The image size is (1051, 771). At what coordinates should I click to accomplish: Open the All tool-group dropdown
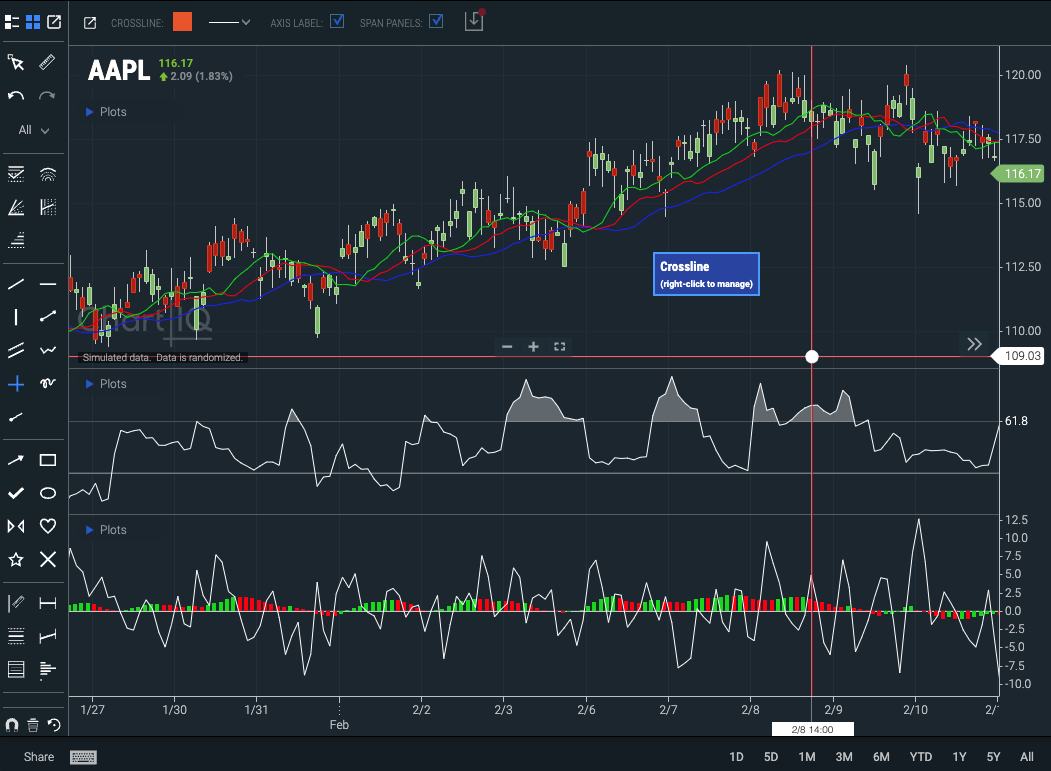[x=34, y=130]
